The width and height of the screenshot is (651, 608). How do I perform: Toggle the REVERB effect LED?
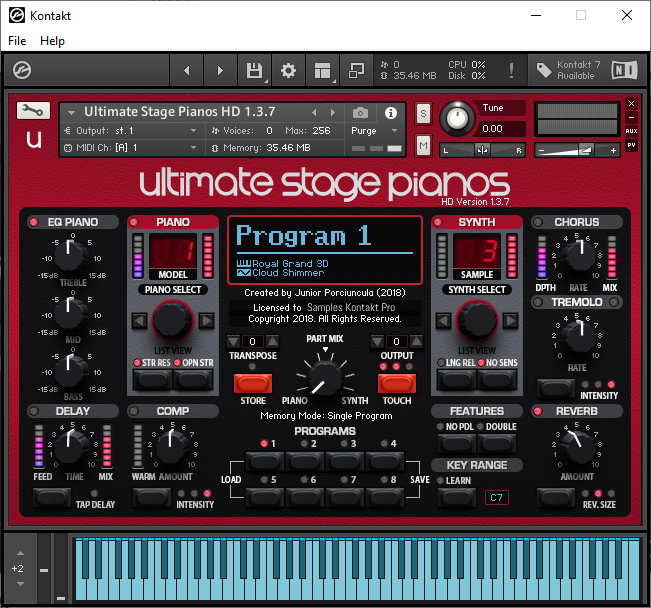point(538,411)
